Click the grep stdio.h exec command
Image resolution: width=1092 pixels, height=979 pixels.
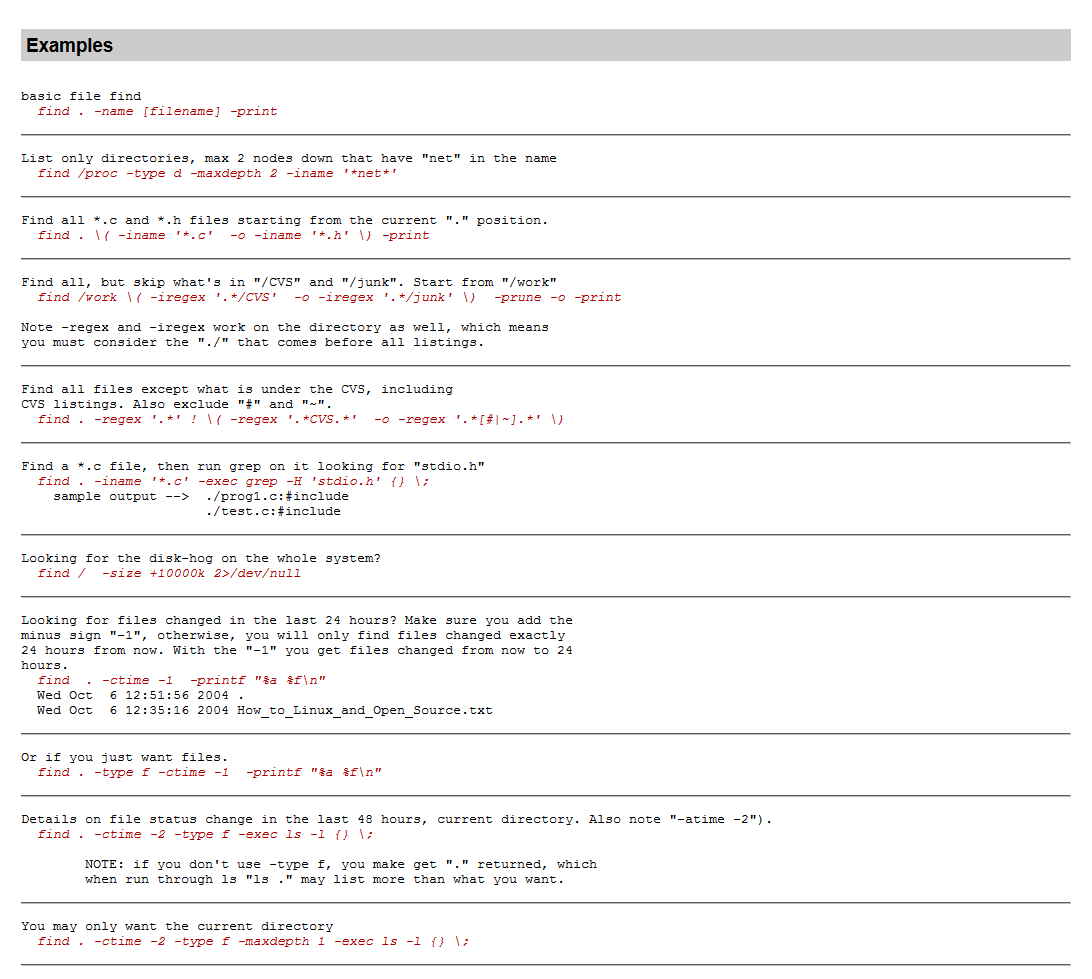[230, 481]
